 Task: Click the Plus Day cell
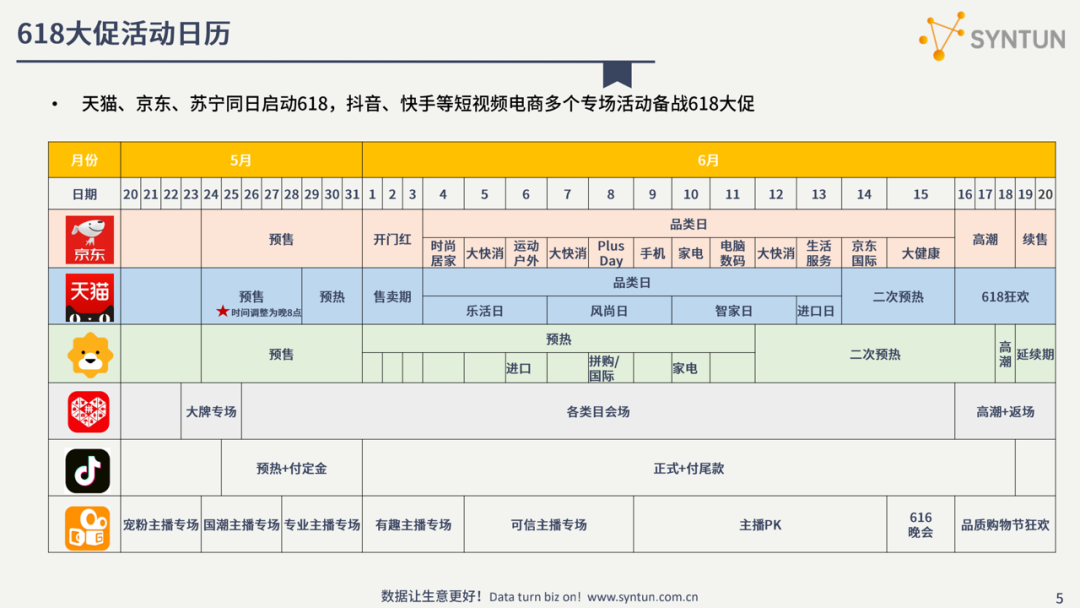pos(611,253)
